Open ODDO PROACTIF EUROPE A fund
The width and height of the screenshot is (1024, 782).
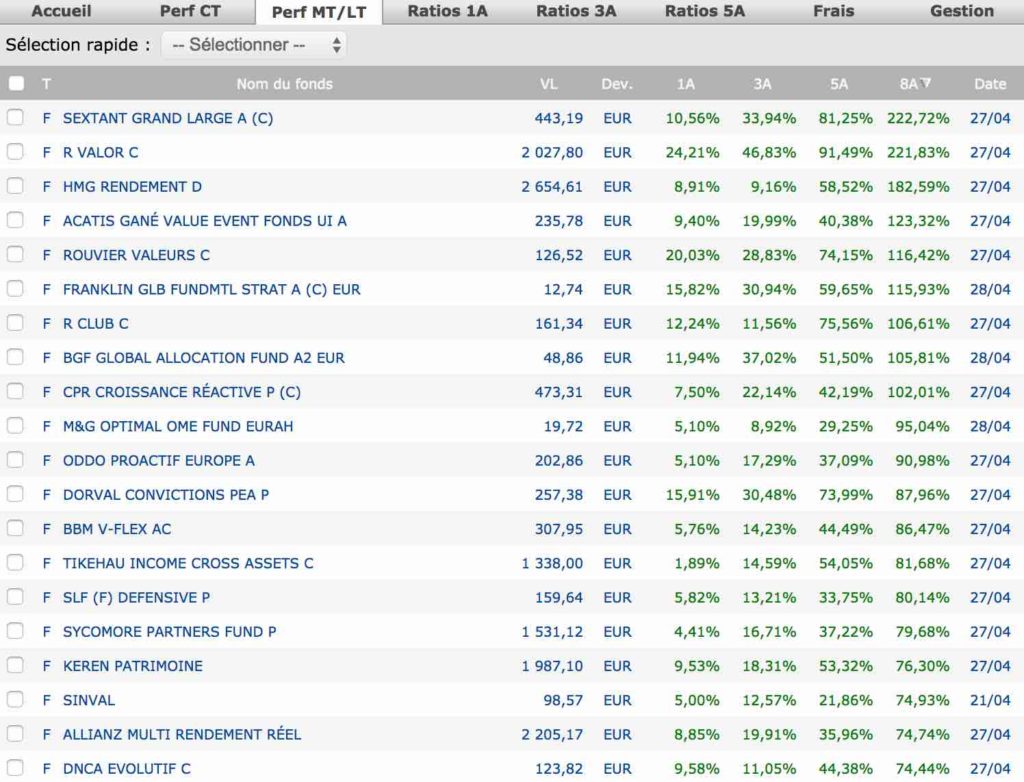159,461
